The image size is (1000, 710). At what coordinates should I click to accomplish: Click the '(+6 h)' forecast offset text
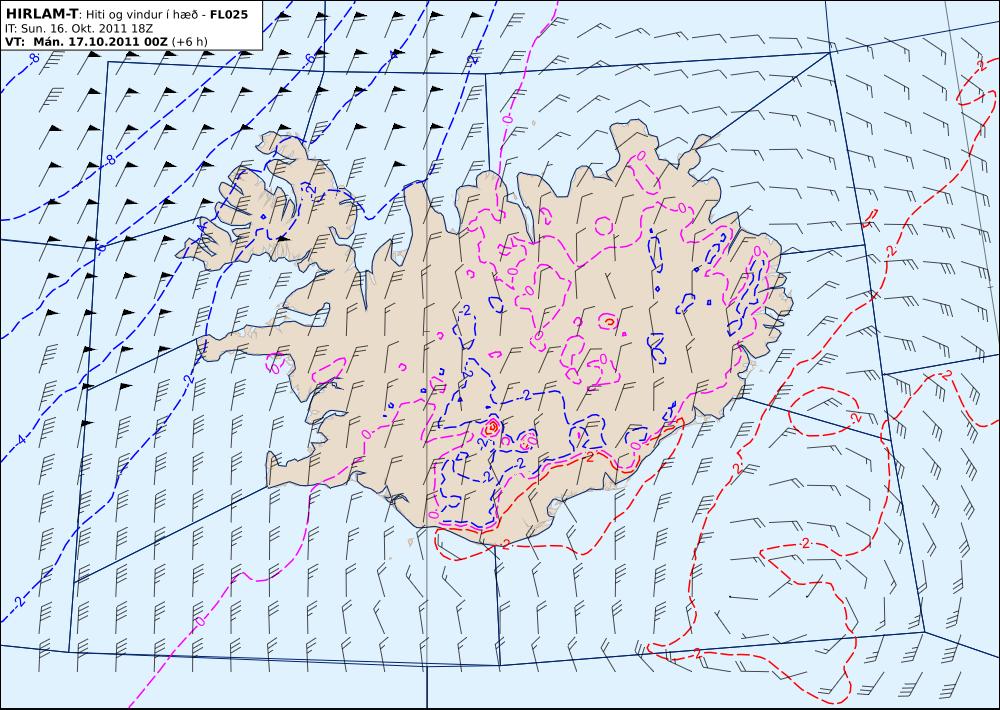pos(189,42)
